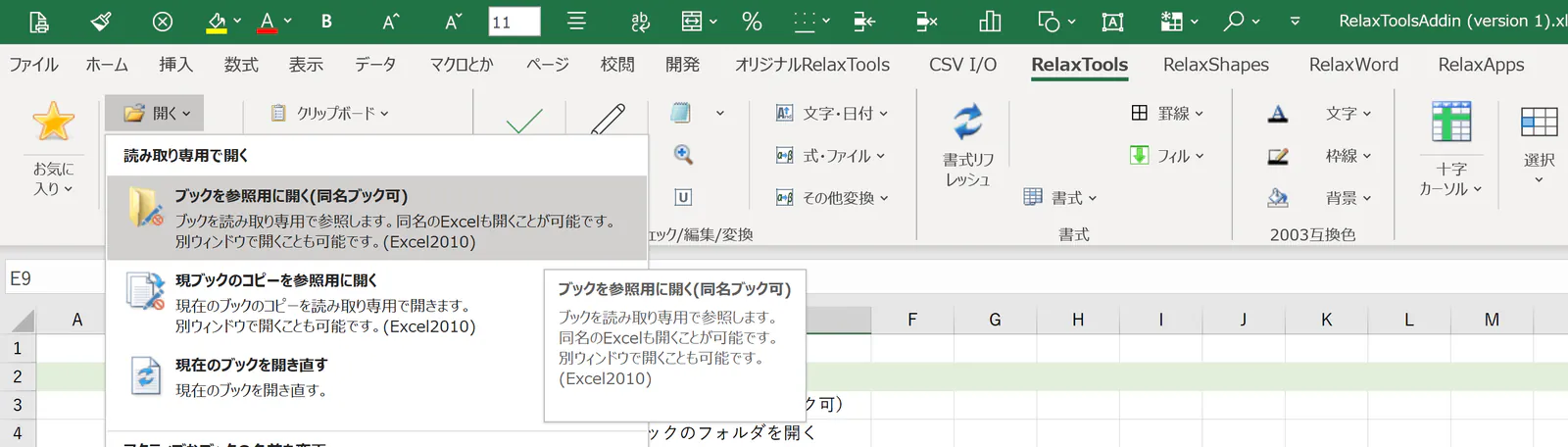
Task: Select ブックを参照用に開く(同名ブック可) menu item
Action: pos(377,219)
